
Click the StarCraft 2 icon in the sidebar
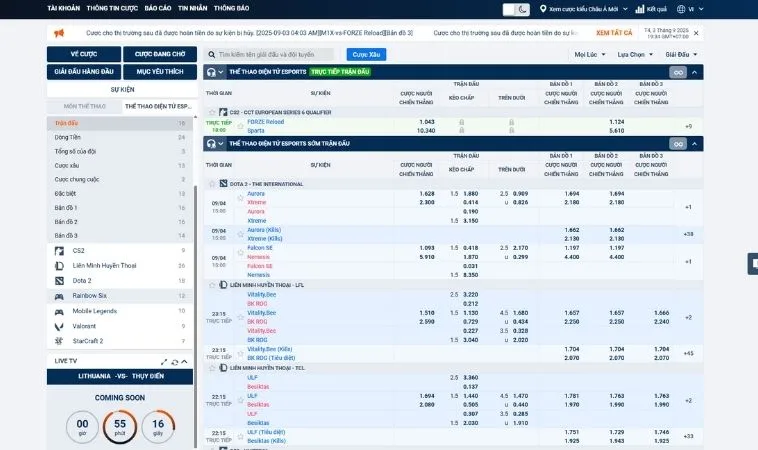point(60,341)
